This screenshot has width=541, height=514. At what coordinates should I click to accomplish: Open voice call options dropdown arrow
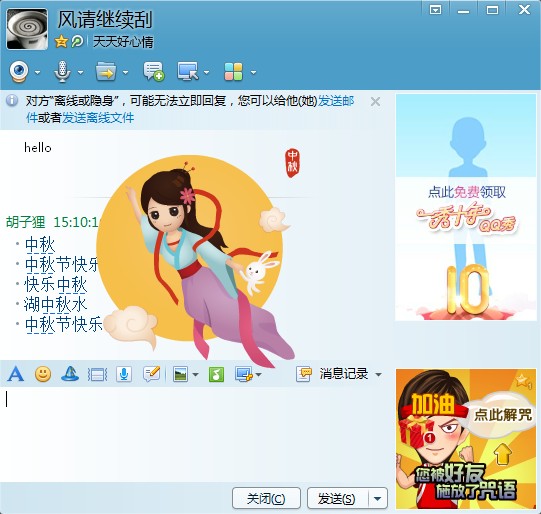point(80,72)
